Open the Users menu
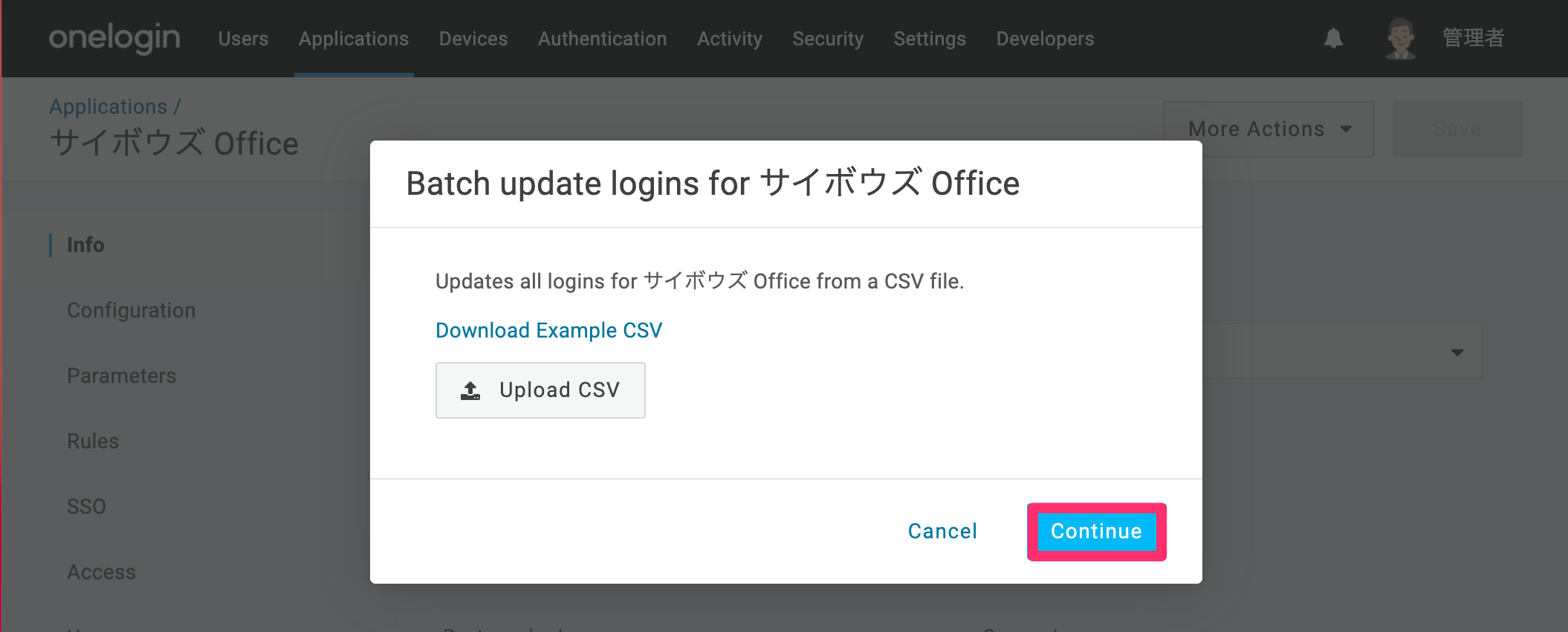Screen dimensions: 1568x632 tap(243, 39)
